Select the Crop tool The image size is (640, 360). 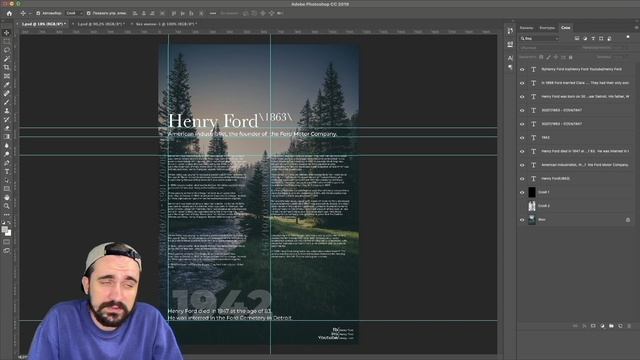pyautogui.click(x=7, y=67)
